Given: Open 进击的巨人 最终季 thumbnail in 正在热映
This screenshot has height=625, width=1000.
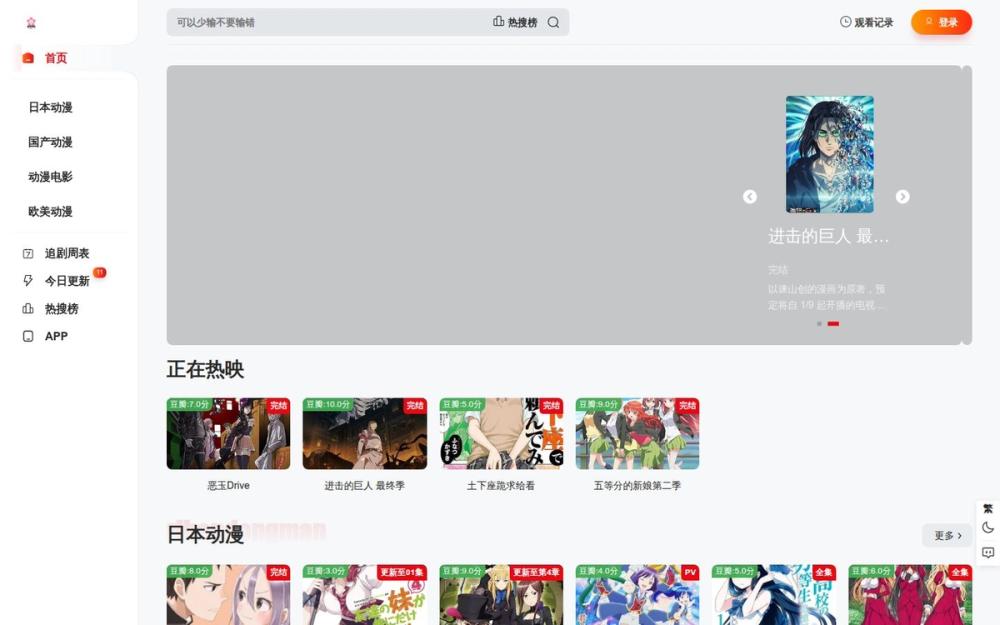Looking at the screenshot, I should [x=365, y=434].
